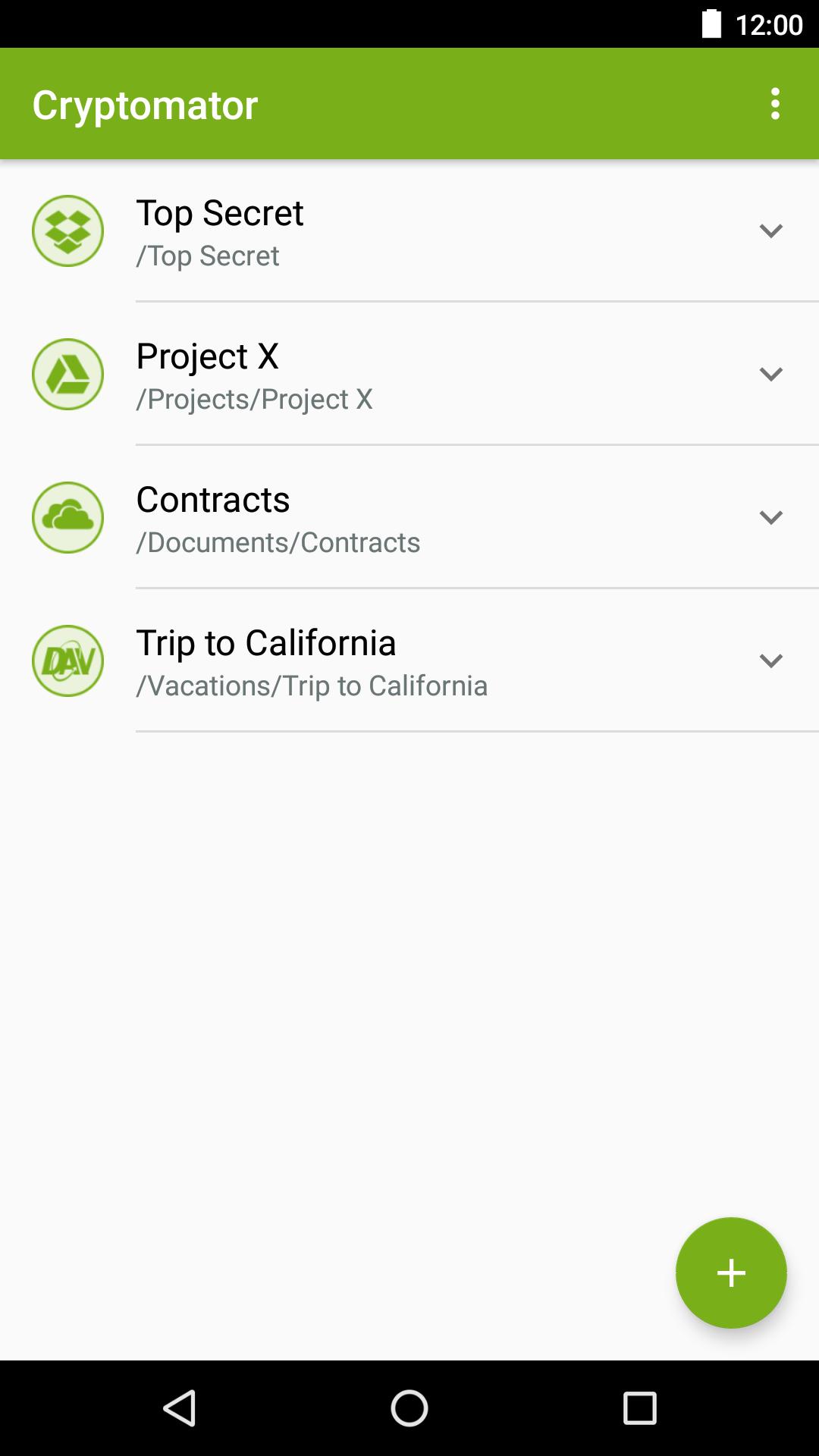Tap the /Documents/Contracts path text
This screenshot has height=1456, width=819.
278,542
